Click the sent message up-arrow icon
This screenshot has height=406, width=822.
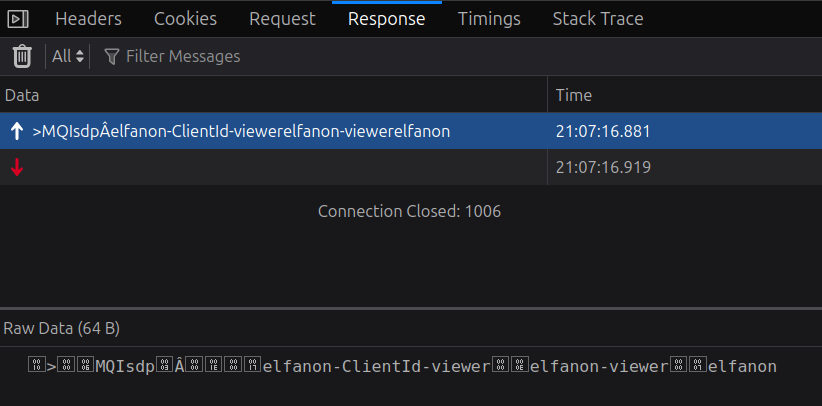16,131
